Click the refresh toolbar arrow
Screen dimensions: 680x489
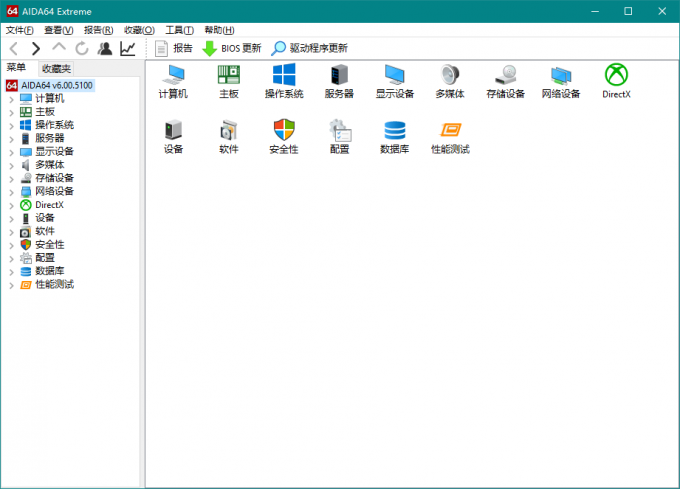click(82, 48)
